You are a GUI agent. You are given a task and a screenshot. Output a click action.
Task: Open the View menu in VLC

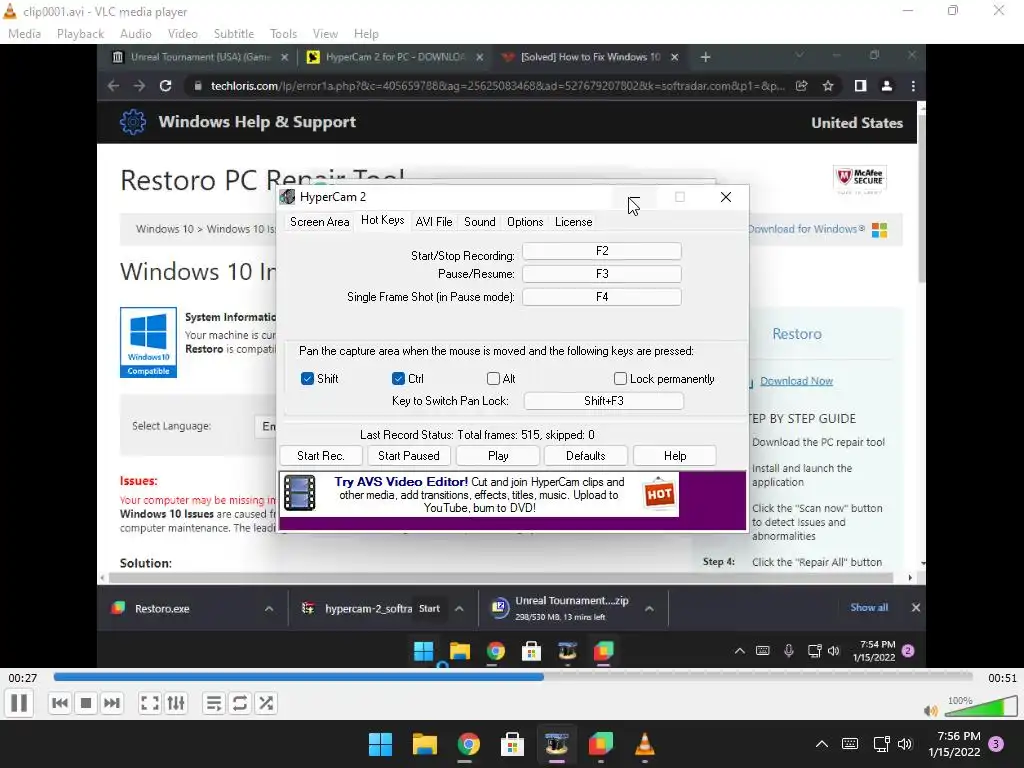tap(325, 33)
